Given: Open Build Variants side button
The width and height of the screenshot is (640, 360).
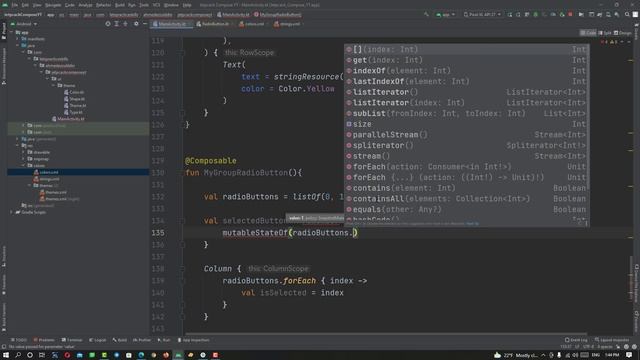Looking at the screenshot, I should tap(4, 316).
